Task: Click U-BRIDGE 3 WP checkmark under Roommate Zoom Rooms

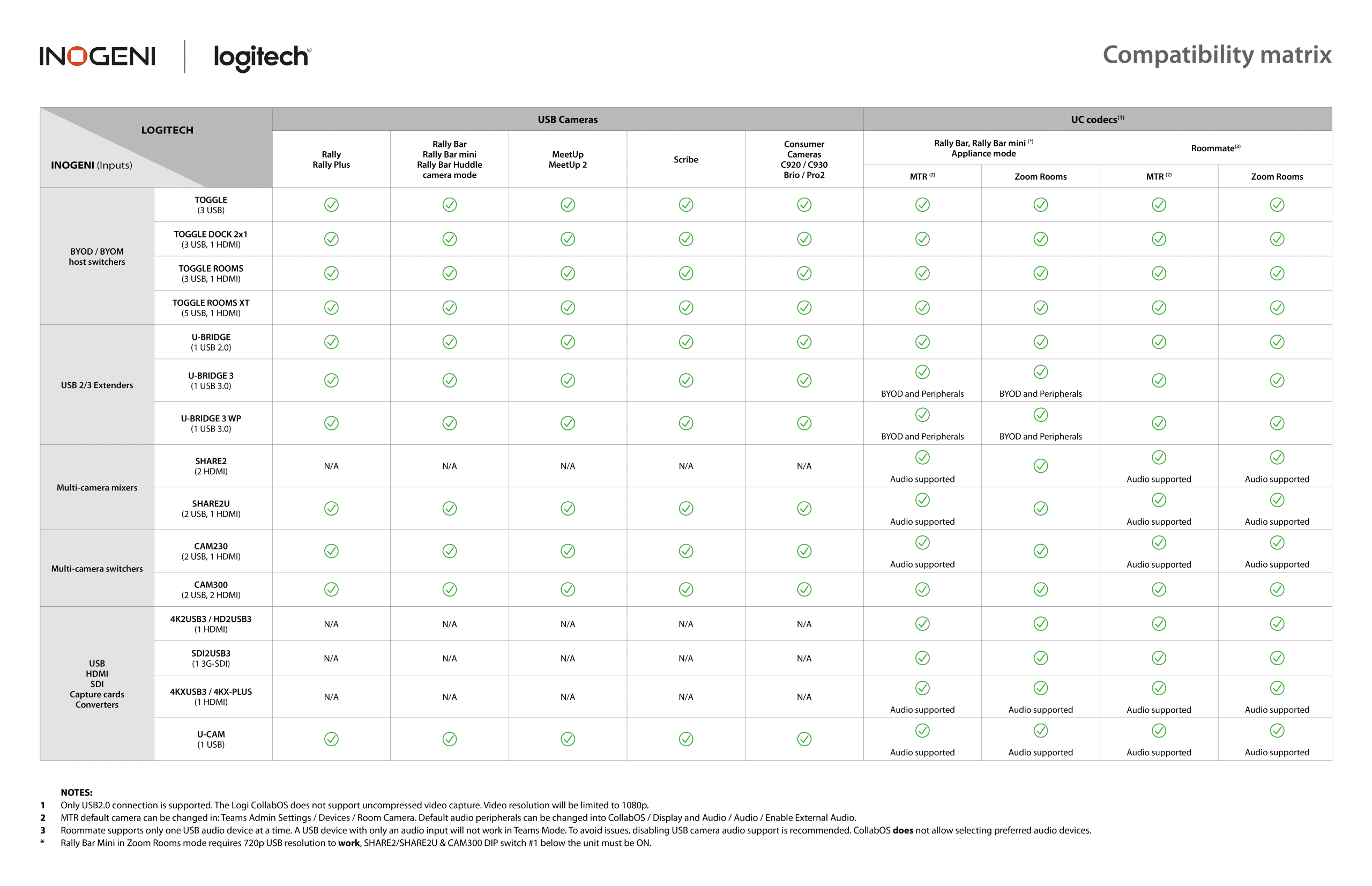Action: point(1277,423)
